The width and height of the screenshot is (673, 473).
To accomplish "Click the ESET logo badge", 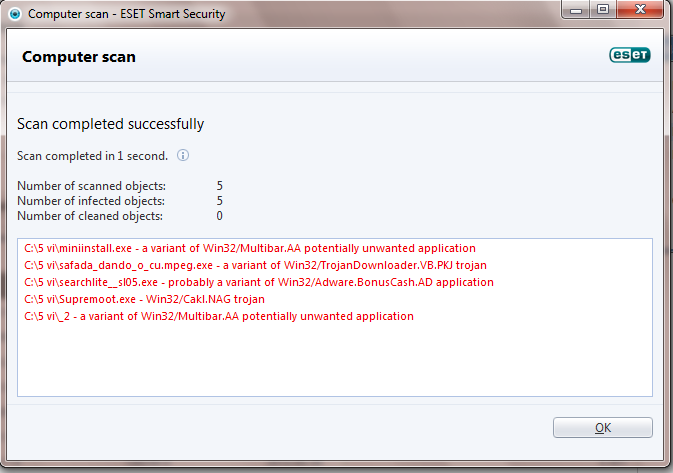I will pos(630,56).
